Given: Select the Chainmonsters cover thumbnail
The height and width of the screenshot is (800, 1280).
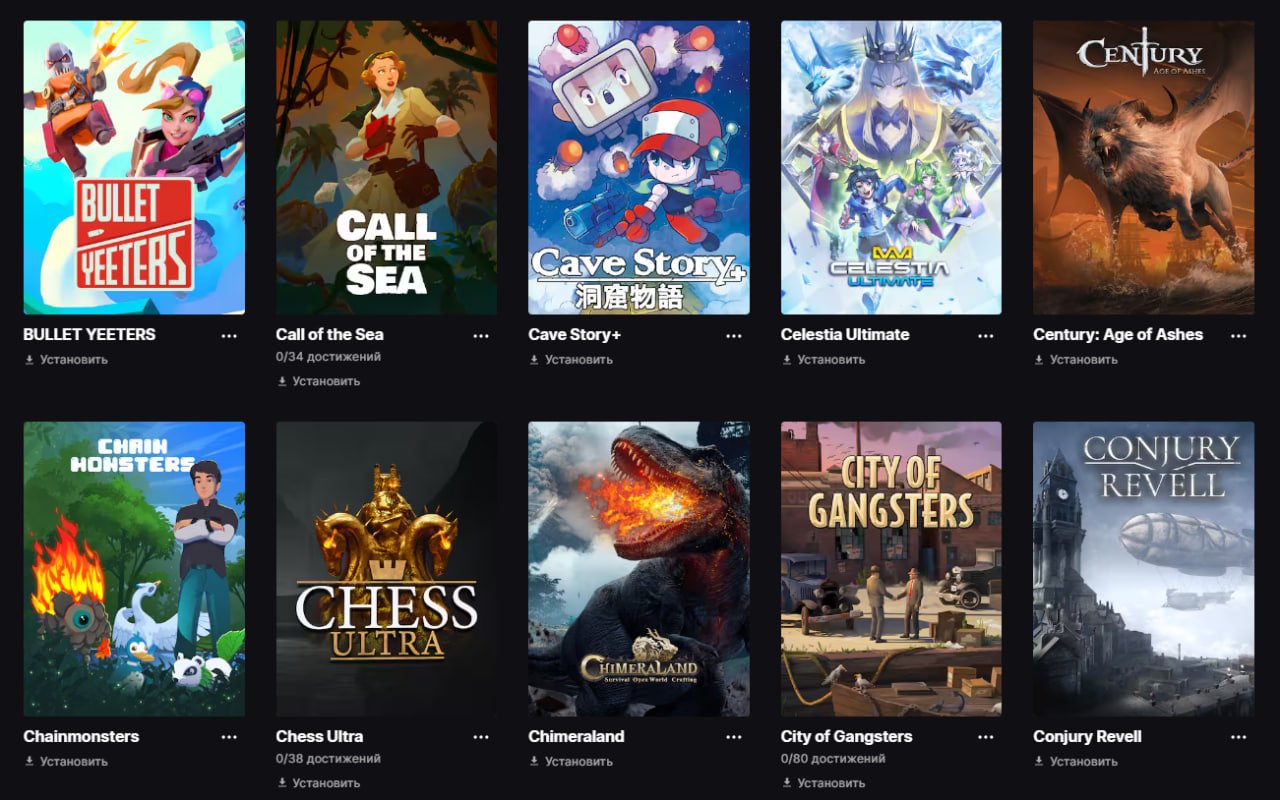Looking at the screenshot, I should 134,569.
